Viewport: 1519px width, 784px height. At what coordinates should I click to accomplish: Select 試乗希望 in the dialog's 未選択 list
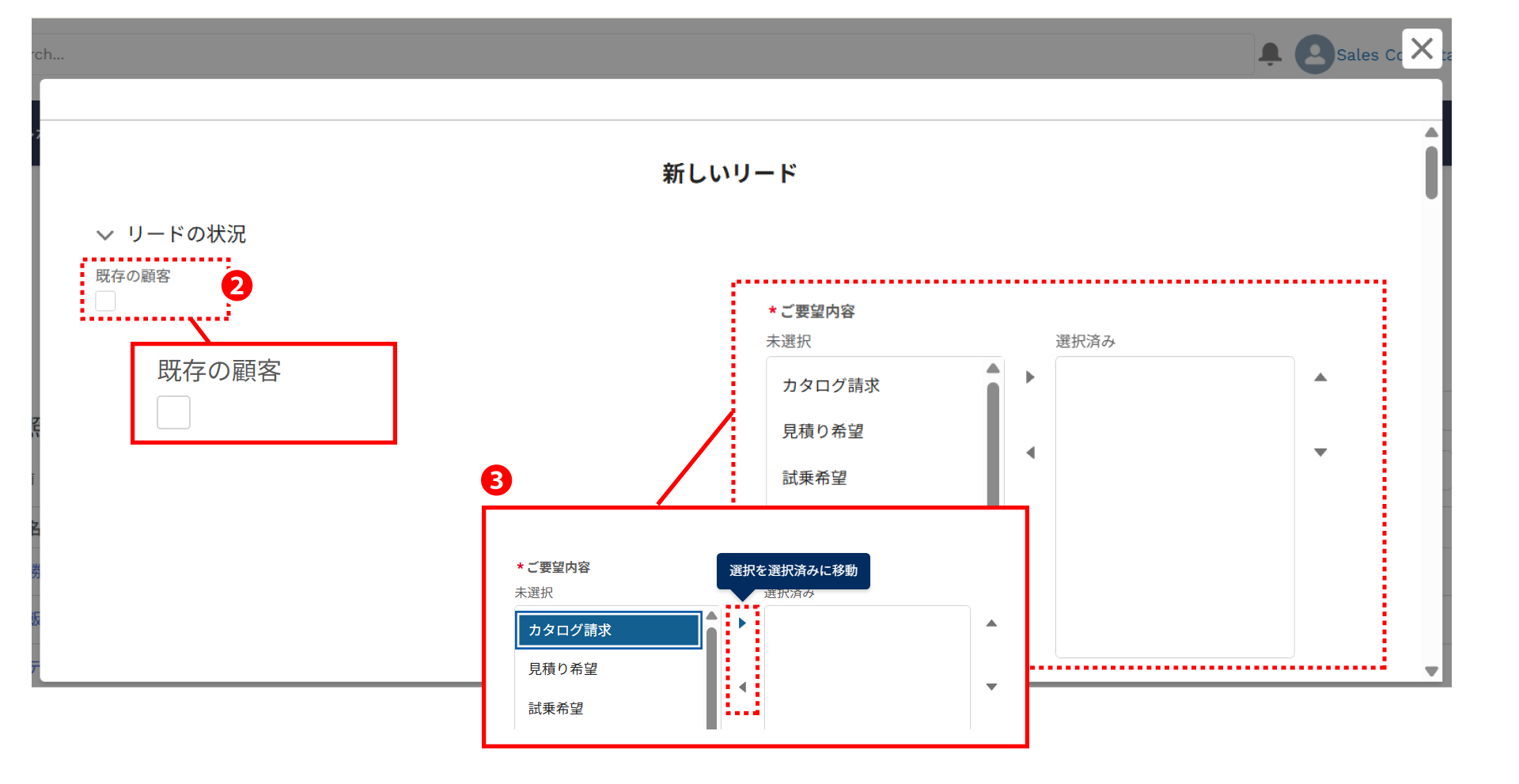(814, 478)
